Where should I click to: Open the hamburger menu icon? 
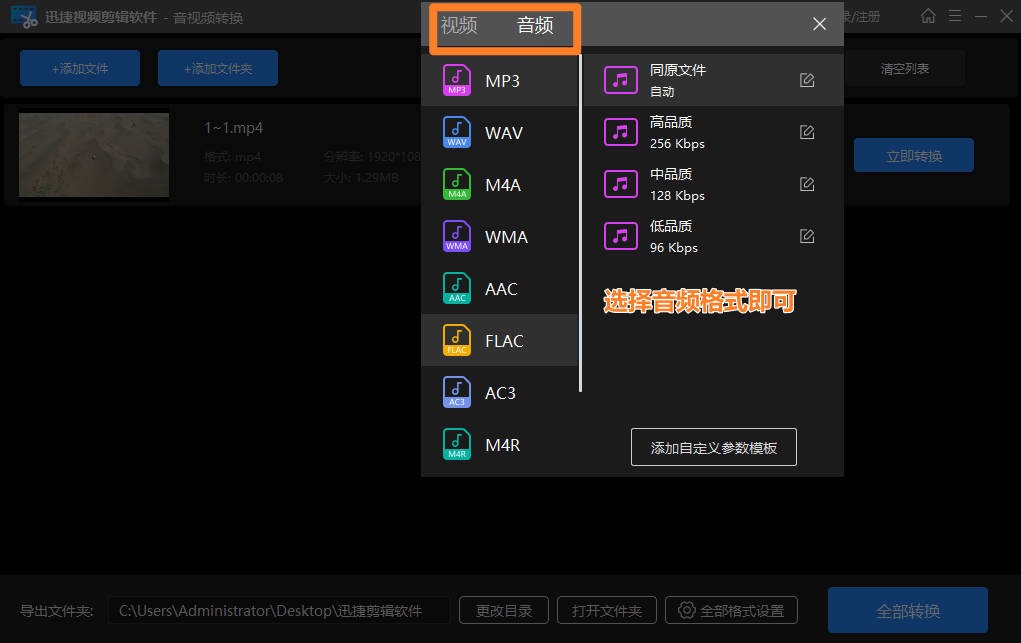(955, 16)
